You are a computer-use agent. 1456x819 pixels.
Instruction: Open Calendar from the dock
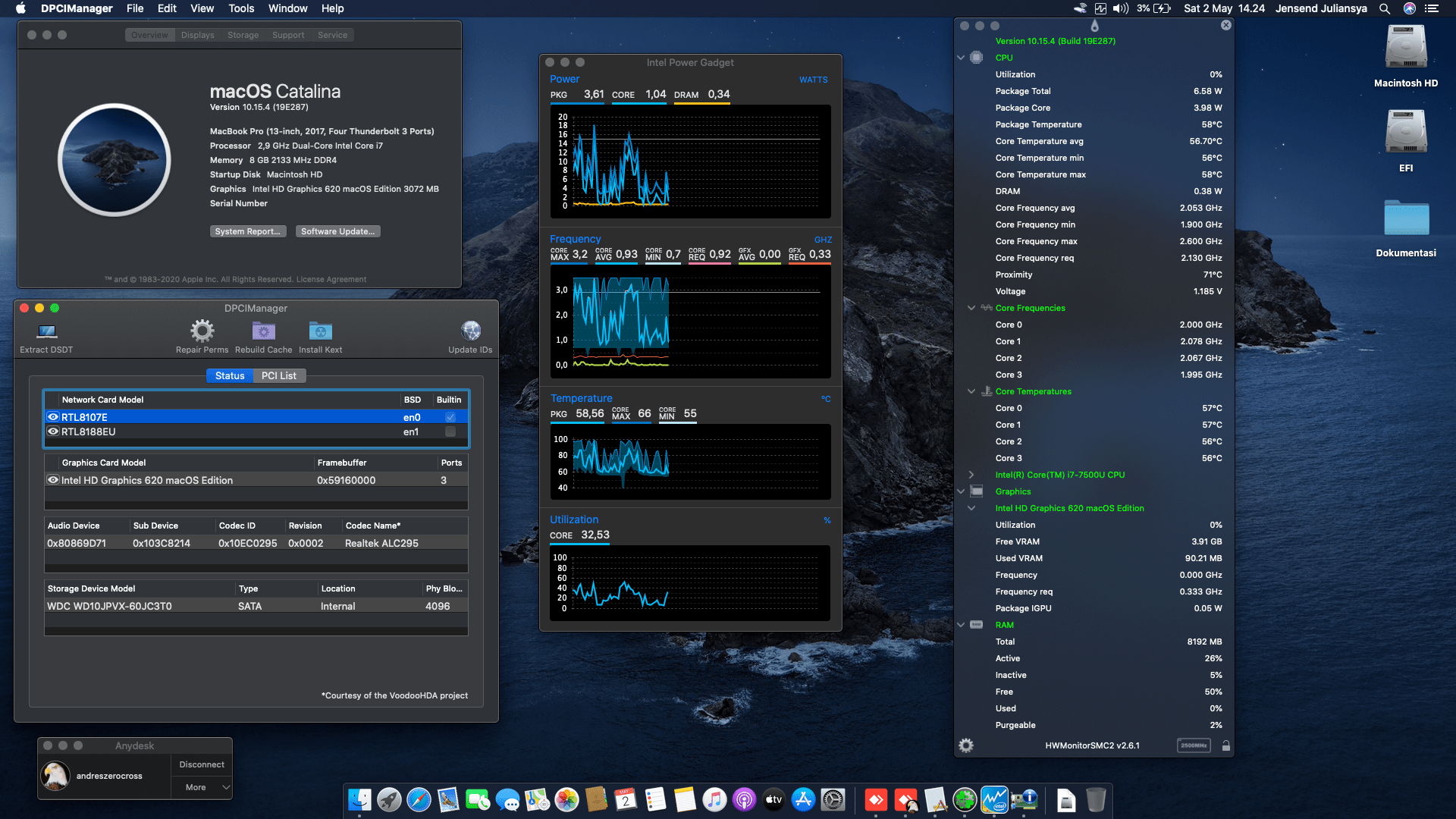626,799
